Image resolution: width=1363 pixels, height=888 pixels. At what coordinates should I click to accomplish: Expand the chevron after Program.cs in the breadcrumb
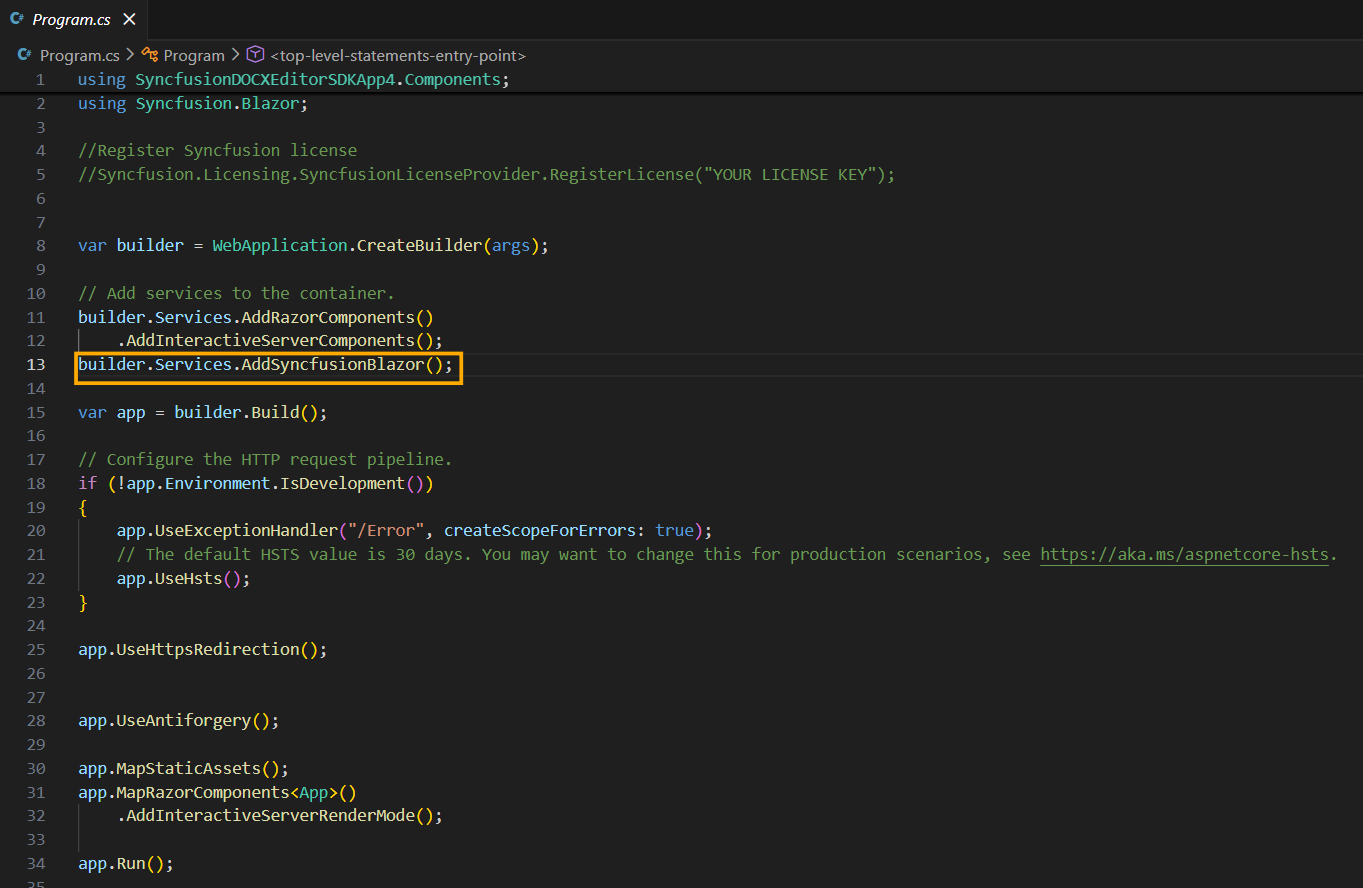click(132, 55)
